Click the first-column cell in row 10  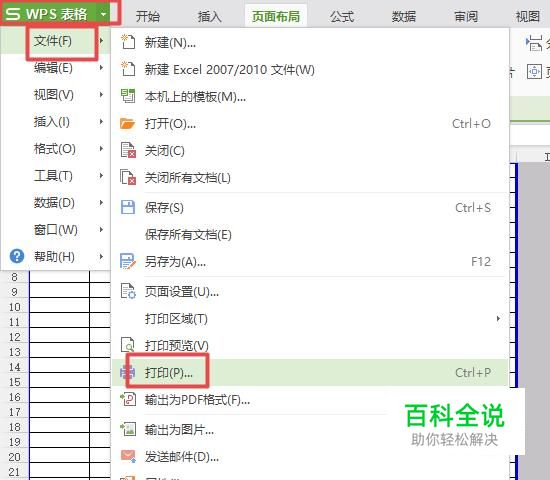coord(59,305)
